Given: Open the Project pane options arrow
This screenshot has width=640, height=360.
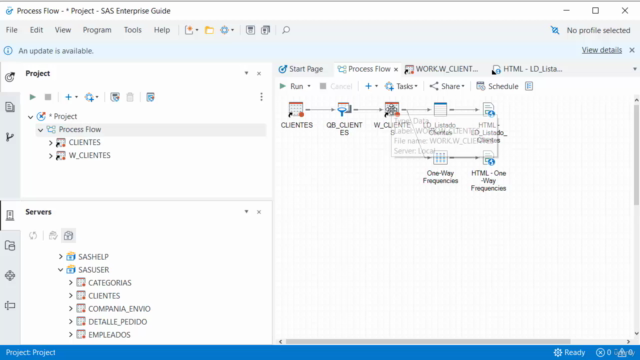Looking at the screenshot, I should [247, 73].
